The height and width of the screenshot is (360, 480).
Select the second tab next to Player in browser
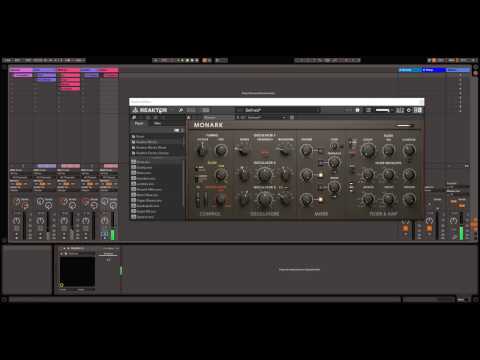tap(157, 123)
